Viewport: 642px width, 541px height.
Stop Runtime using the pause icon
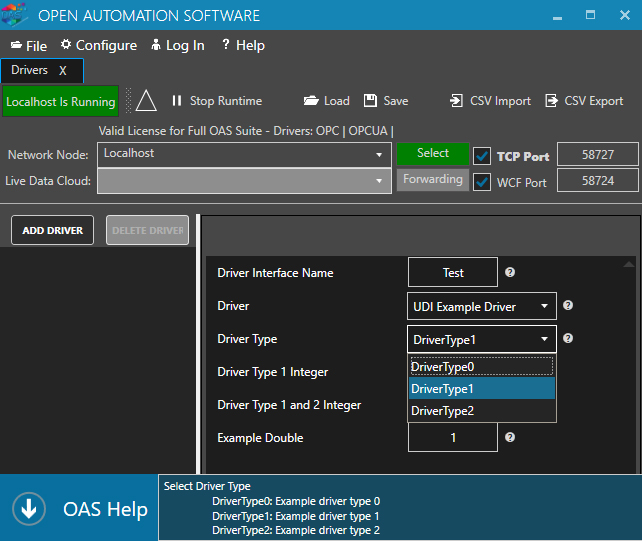tap(177, 101)
